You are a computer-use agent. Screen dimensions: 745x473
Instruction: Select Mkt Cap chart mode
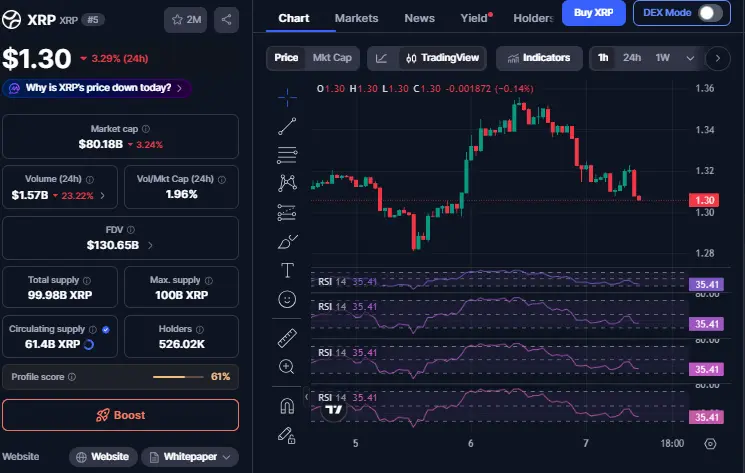[x=332, y=58]
